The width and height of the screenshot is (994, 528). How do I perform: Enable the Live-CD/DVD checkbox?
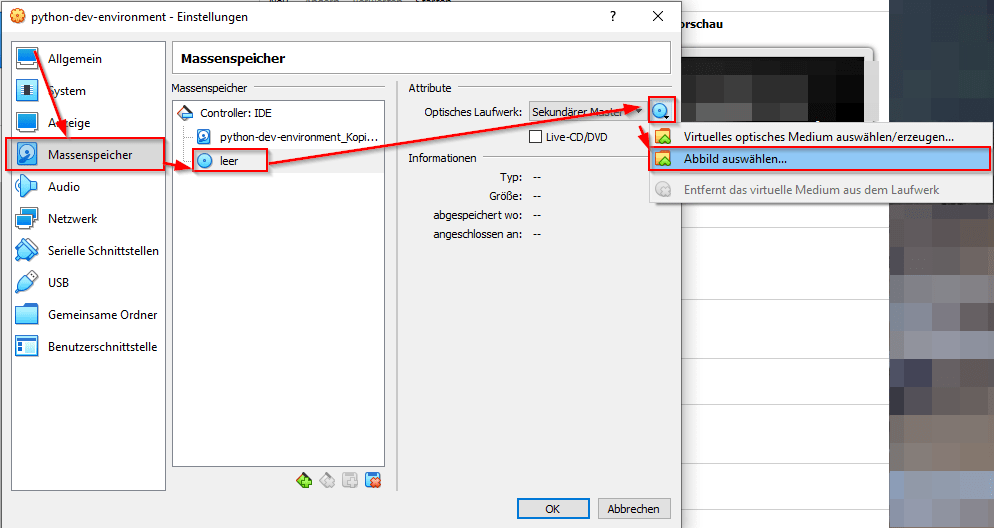(x=536, y=136)
